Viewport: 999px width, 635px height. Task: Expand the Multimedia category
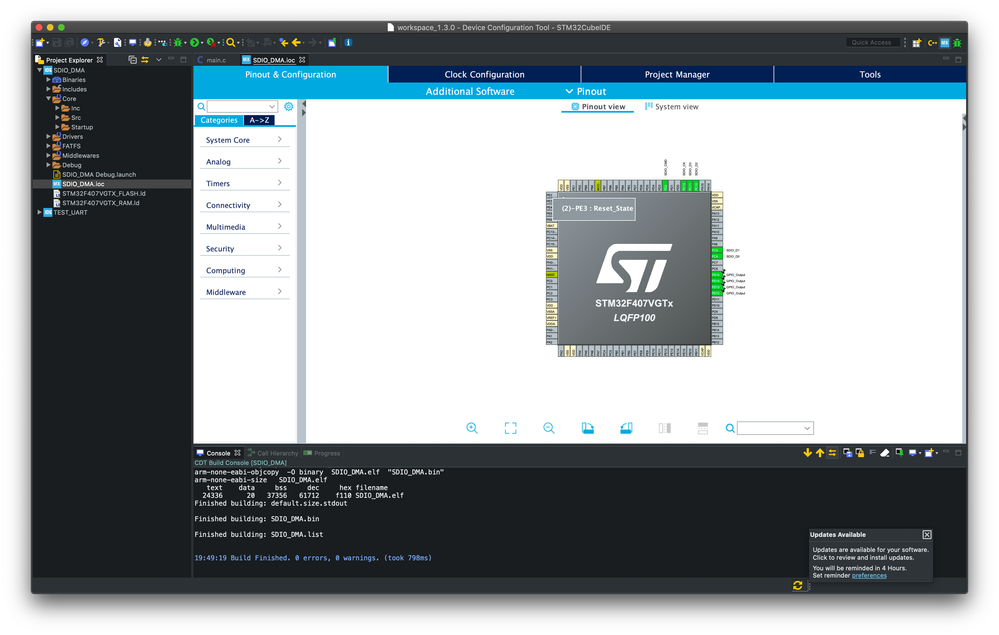[x=244, y=226]
